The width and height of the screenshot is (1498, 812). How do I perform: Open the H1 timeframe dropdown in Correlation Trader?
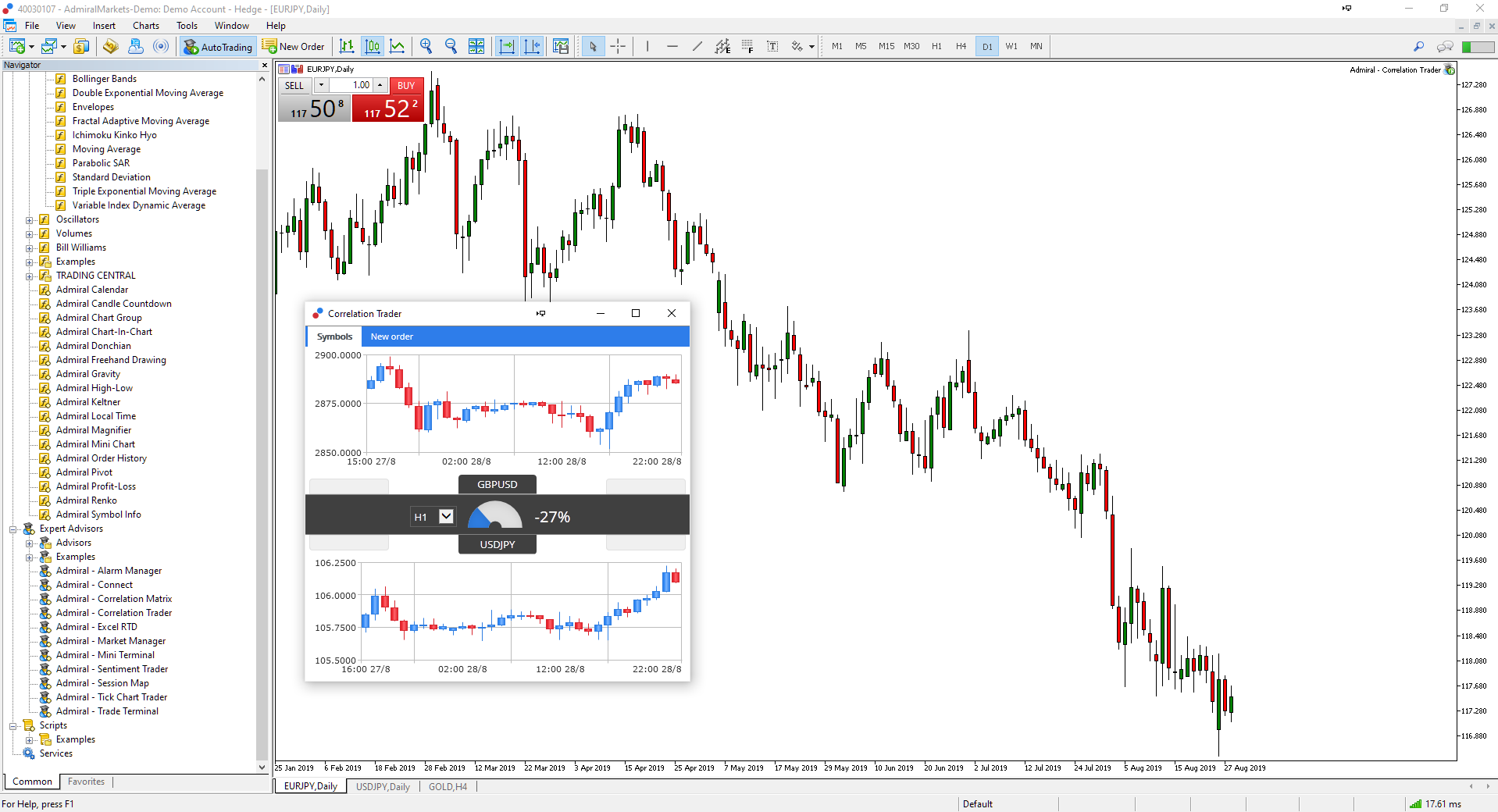coord(446,516)
